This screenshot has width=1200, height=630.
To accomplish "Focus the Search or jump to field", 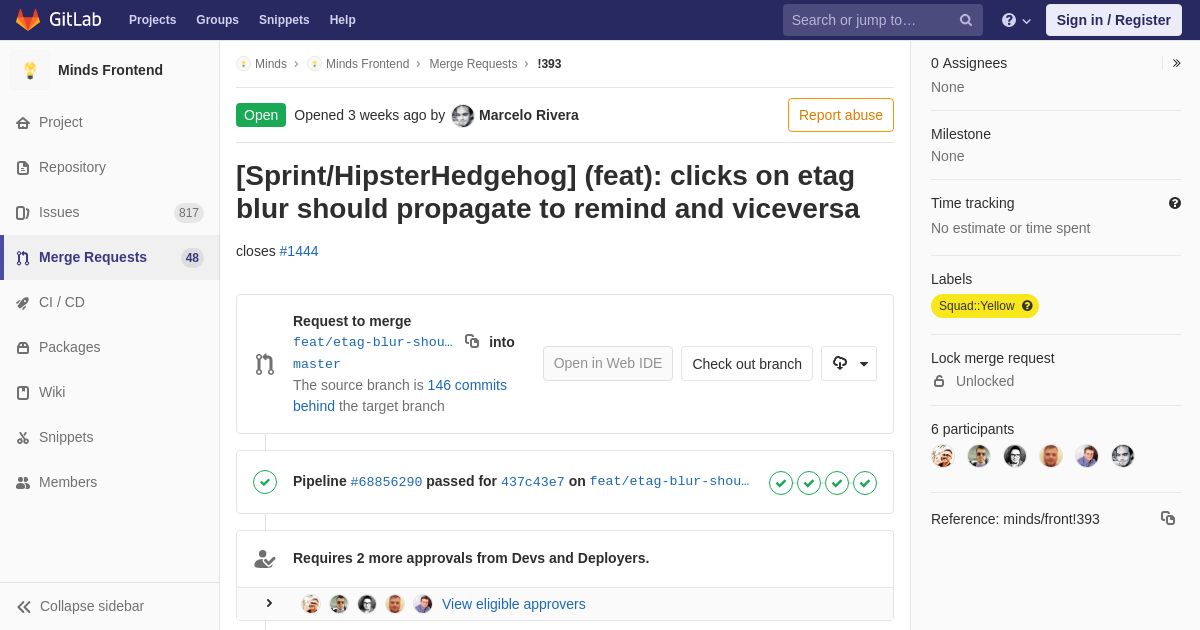I will click(x=883, y=20).
